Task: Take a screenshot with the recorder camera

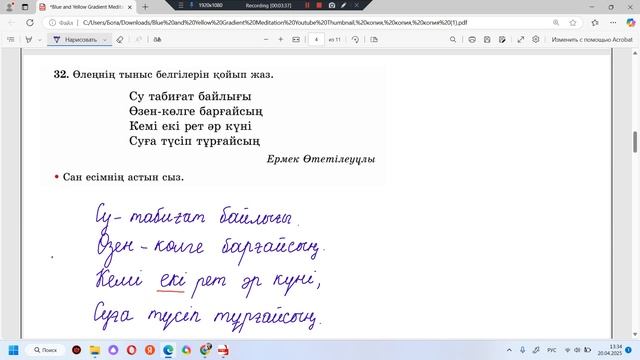Action: click(332, 5)
